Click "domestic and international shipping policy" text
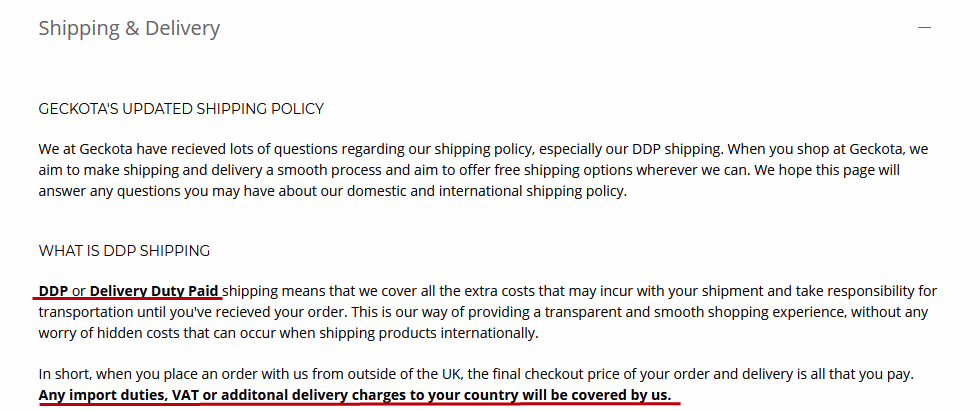The width and height of the screenshot is (980, 411). (x=479, y=191)
